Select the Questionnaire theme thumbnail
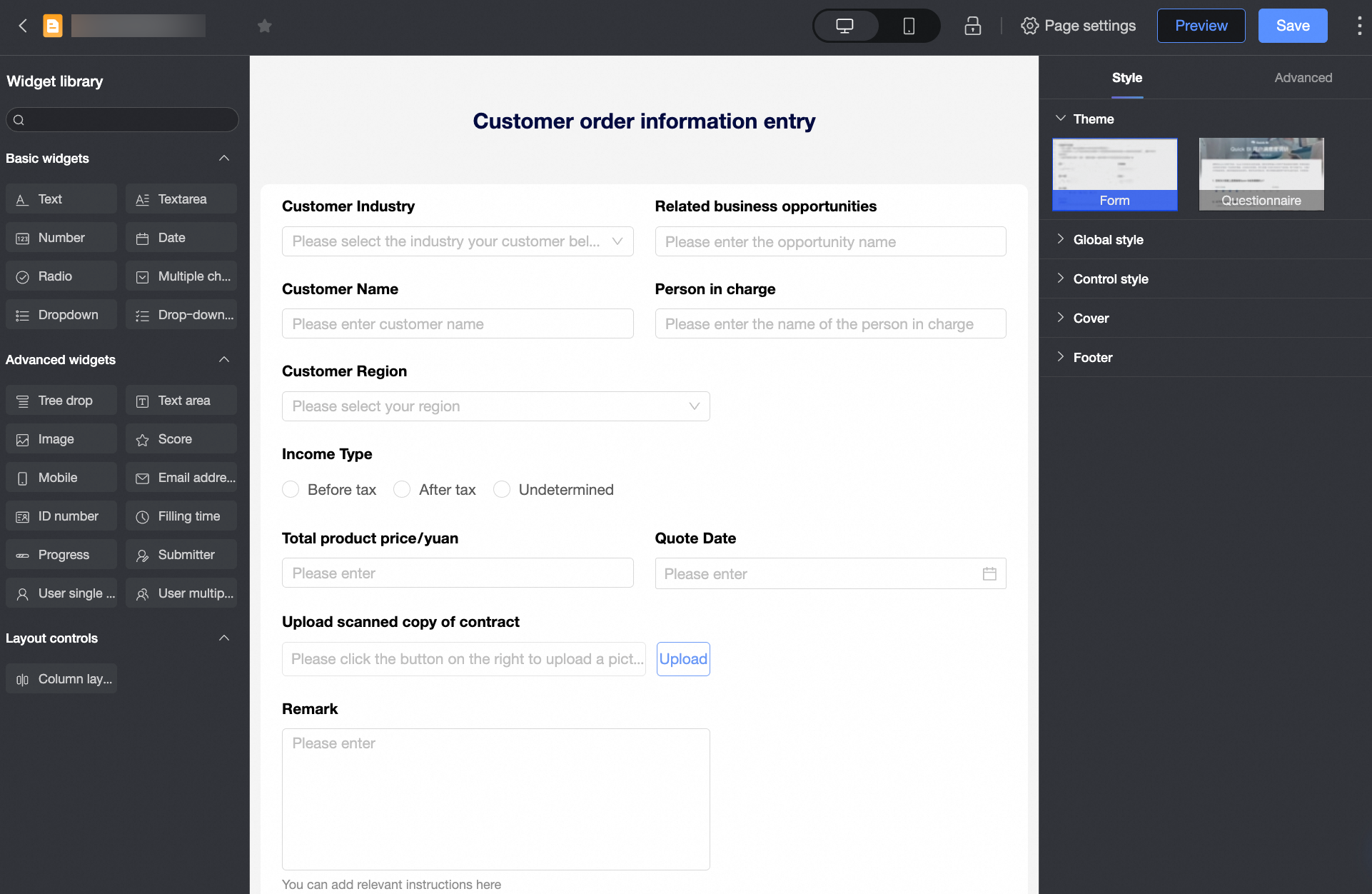 1261,174
